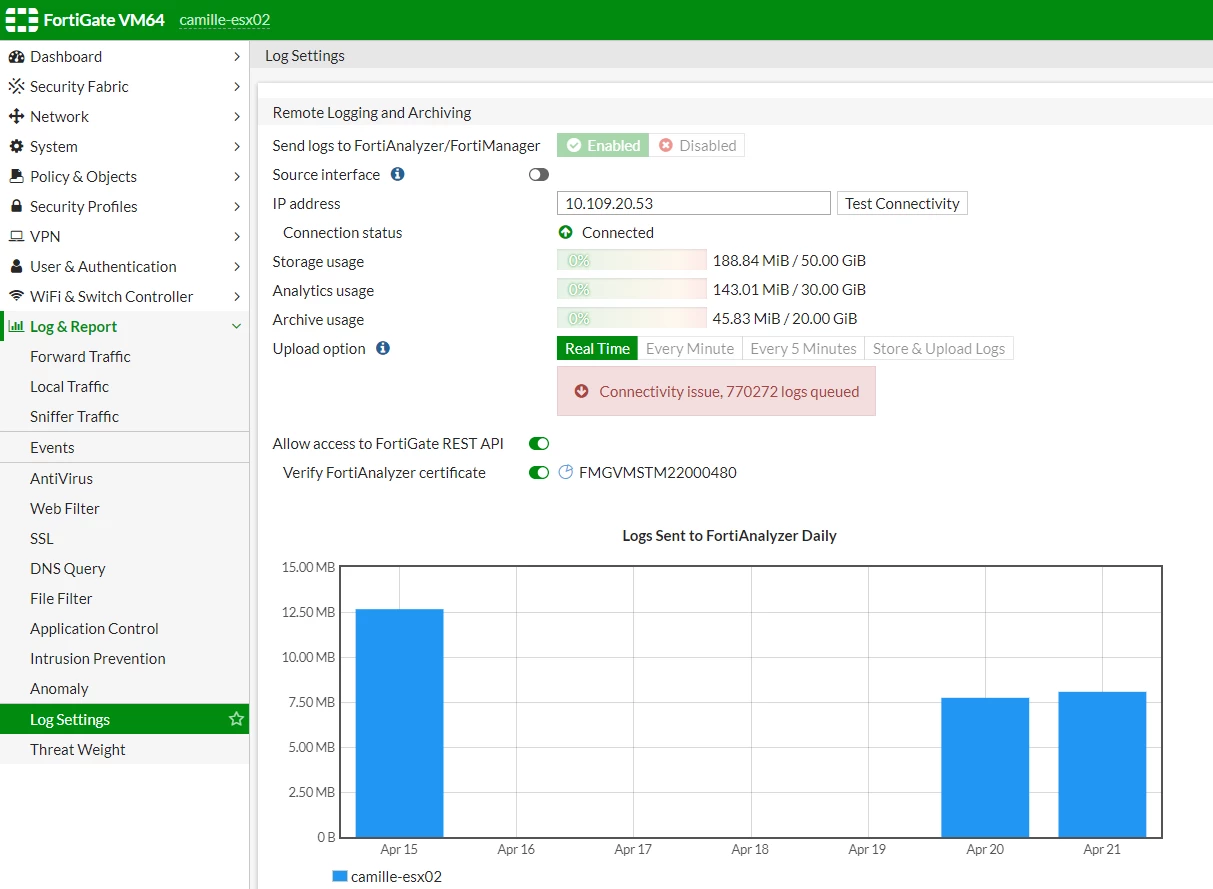Click the WiFi & Switch Controller icon

tap(16, 297)
